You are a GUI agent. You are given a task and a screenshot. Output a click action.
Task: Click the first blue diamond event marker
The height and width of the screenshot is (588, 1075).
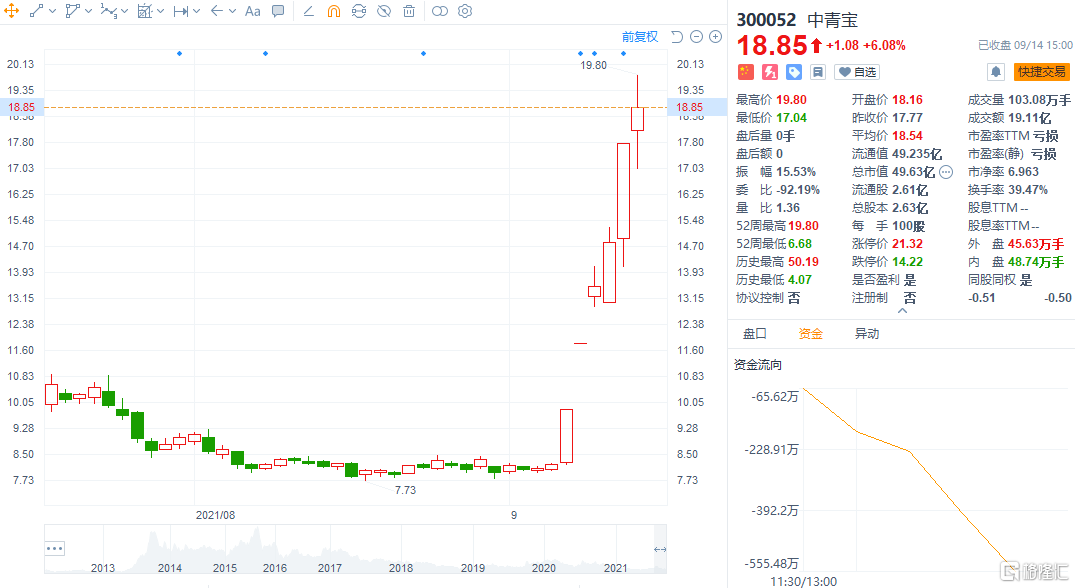point(180,53)
